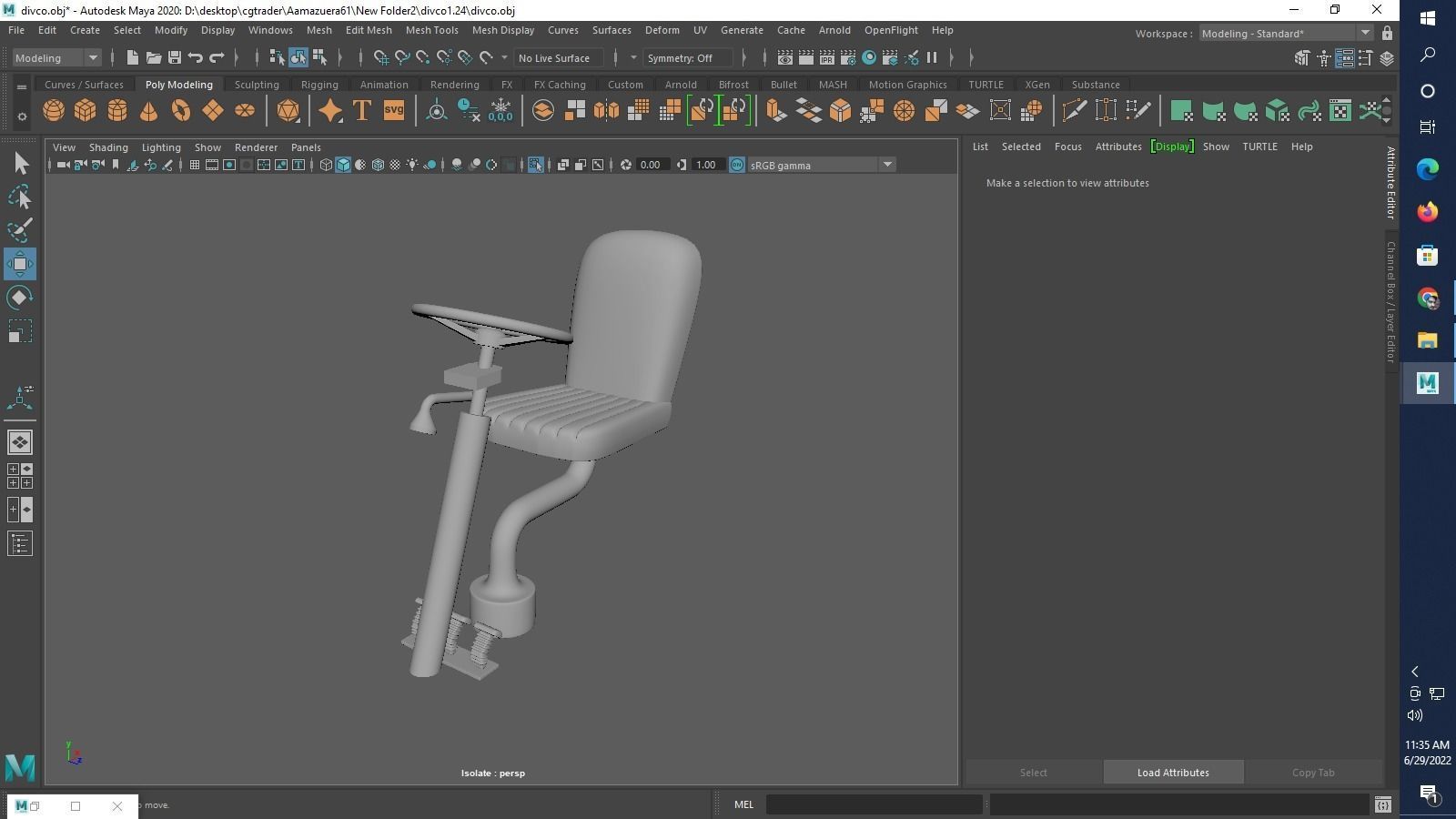1456x819 pixels.
Task: Open the Modeling menu set dropdown
Action: 56,57
